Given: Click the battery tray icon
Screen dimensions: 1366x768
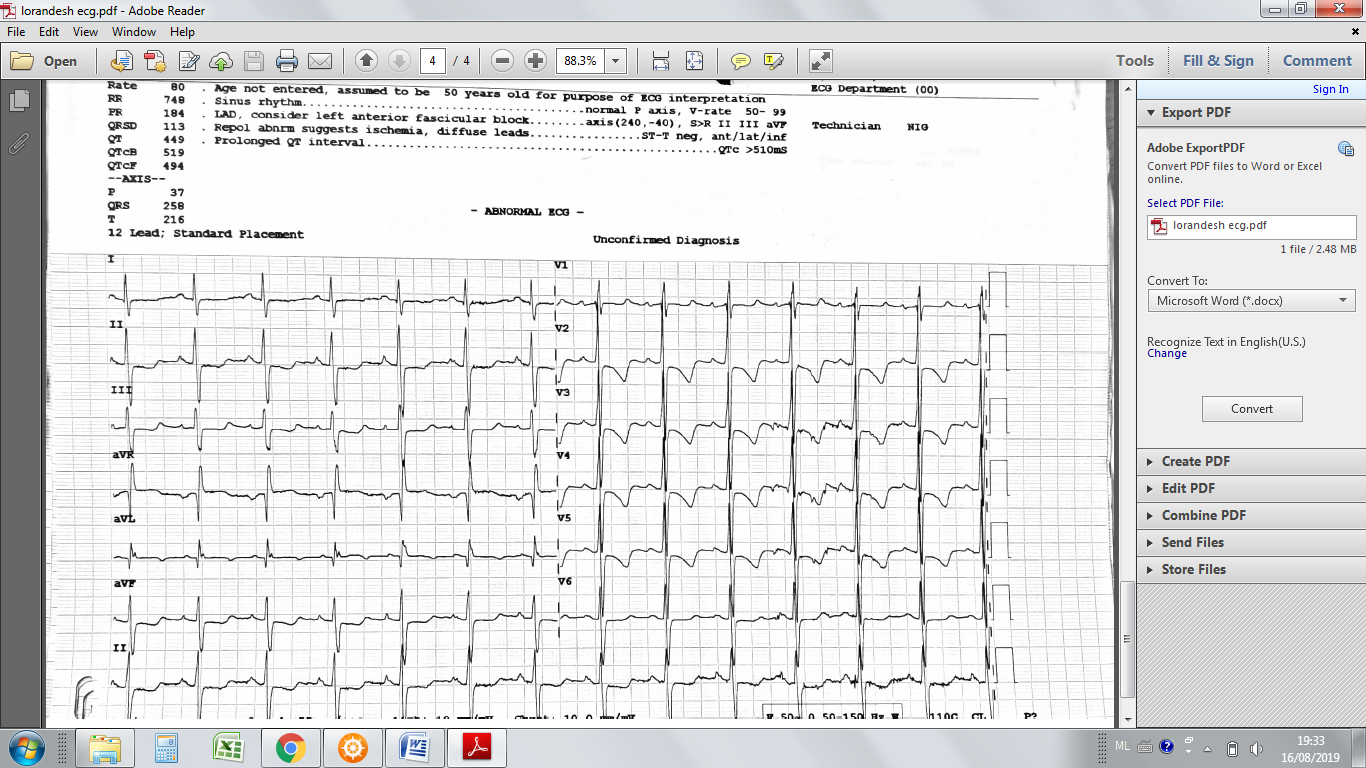Looking at the screenshot, I should coord(1232,749).
